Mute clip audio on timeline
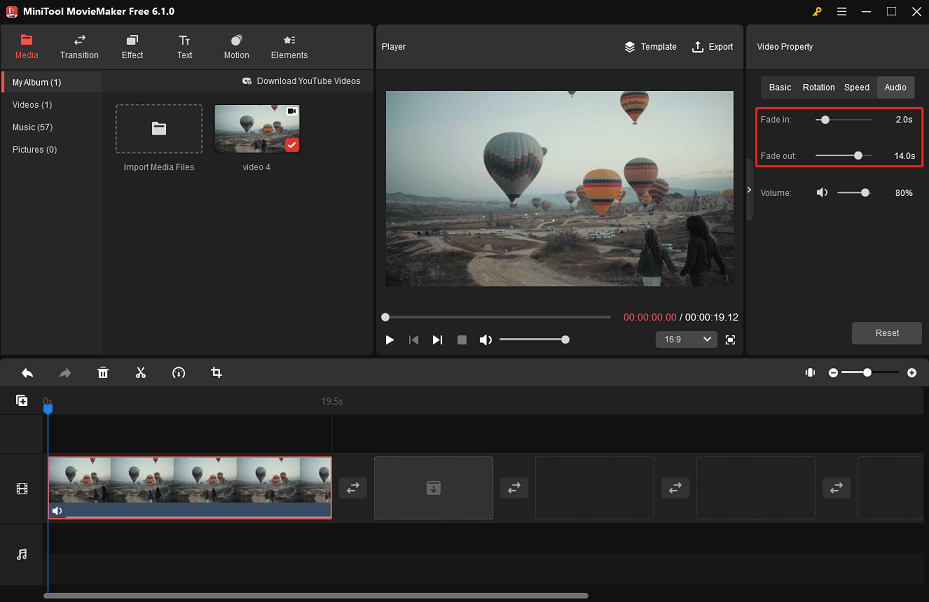Screen dimensions: 929x602 (x=57, y=511)
